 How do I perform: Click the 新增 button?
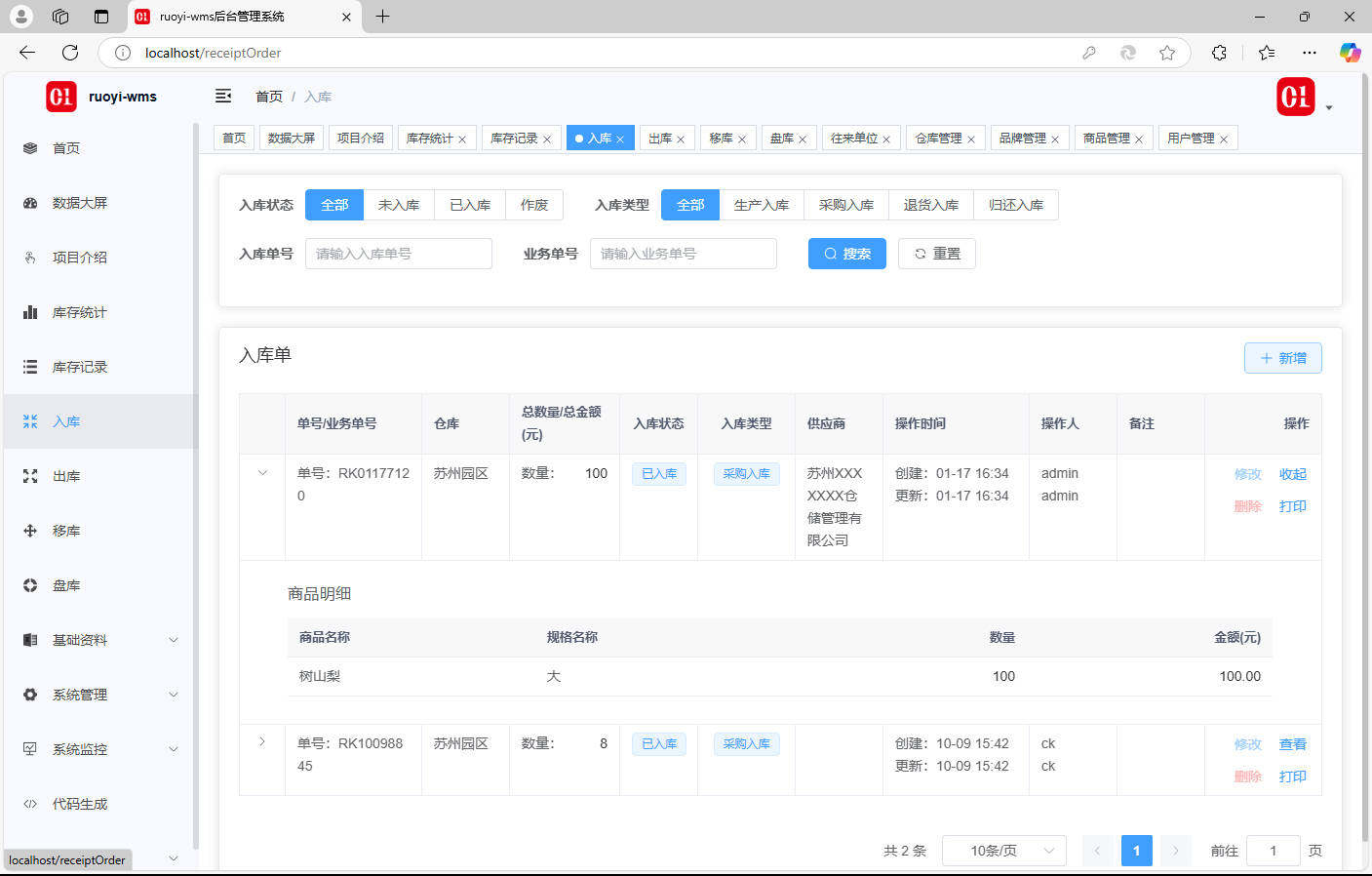(1282, 358)
